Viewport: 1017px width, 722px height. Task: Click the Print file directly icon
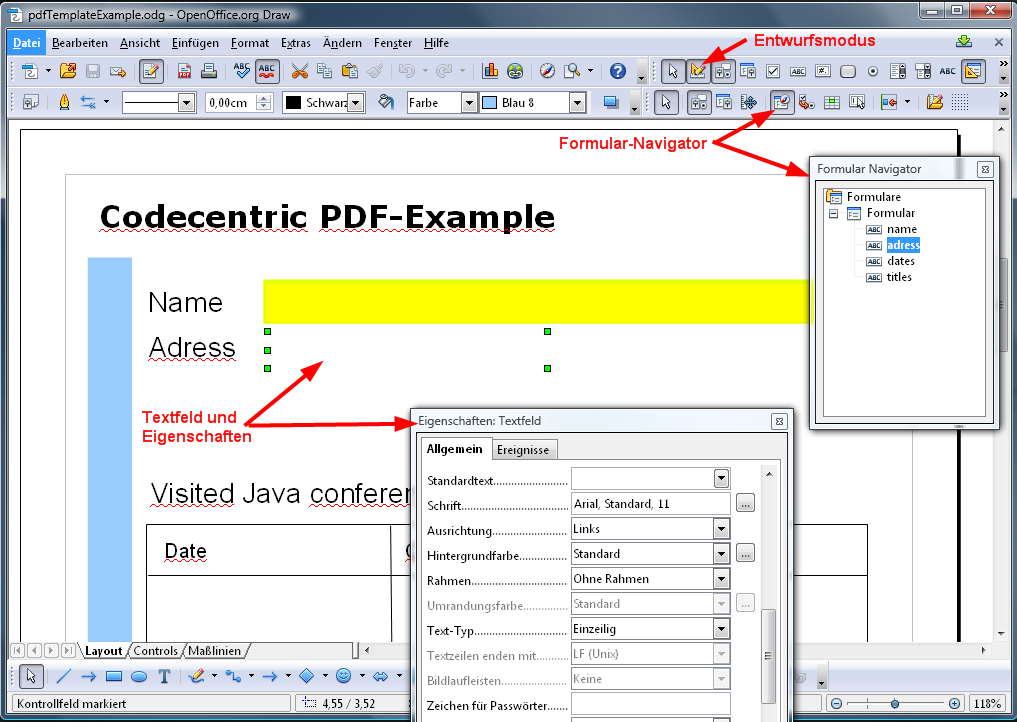point(208,71)
